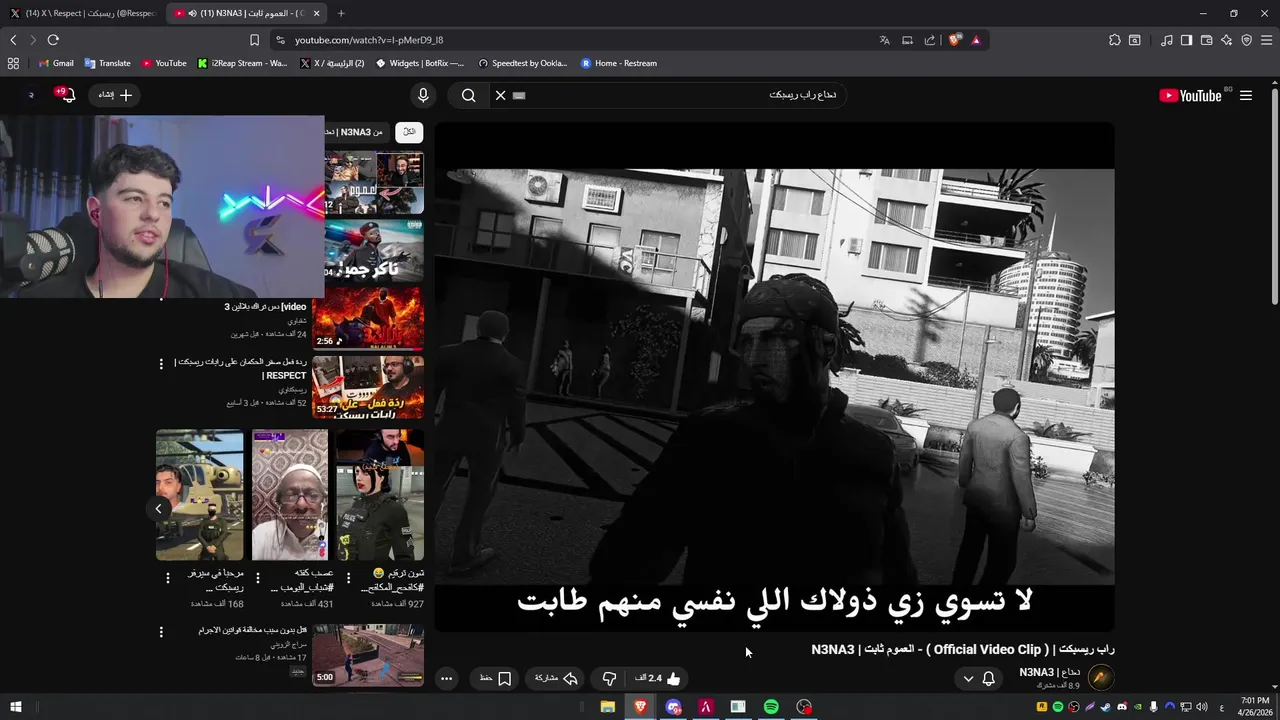Toggle the channel notification bell subscription dropdown
The height and width of the screenshot is (720, 1280).
[978, 678]
